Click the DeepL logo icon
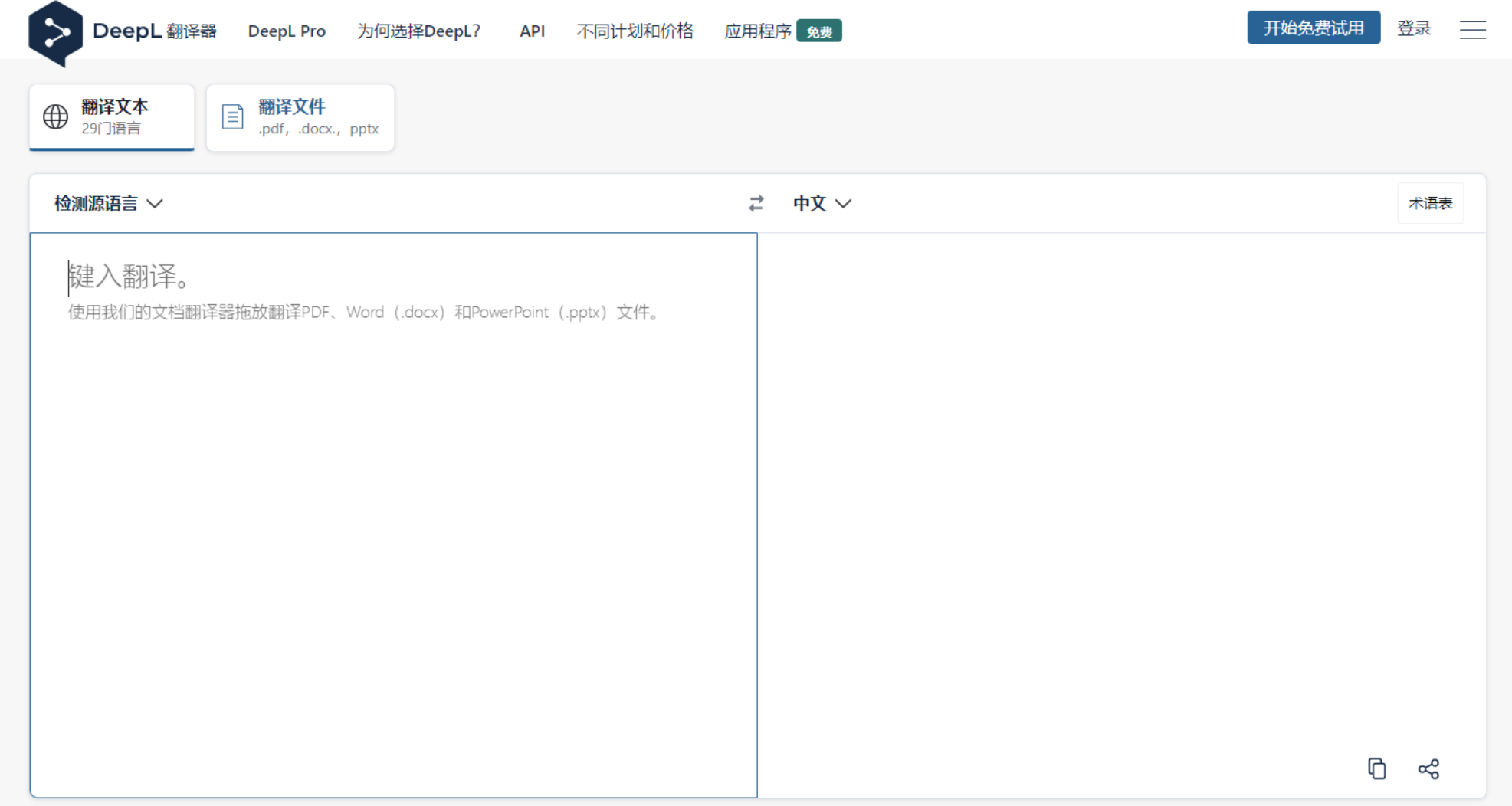This screenshot has height=806, width=1512. [x=54, y=32]
